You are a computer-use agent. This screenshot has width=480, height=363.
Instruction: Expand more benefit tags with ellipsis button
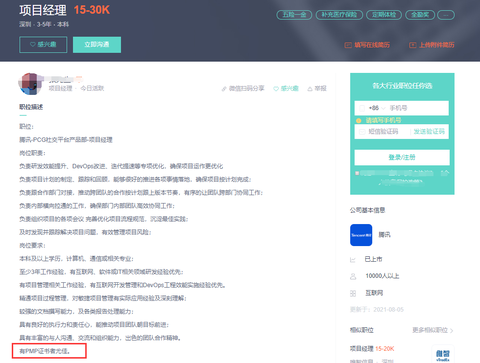coord(446,15)
